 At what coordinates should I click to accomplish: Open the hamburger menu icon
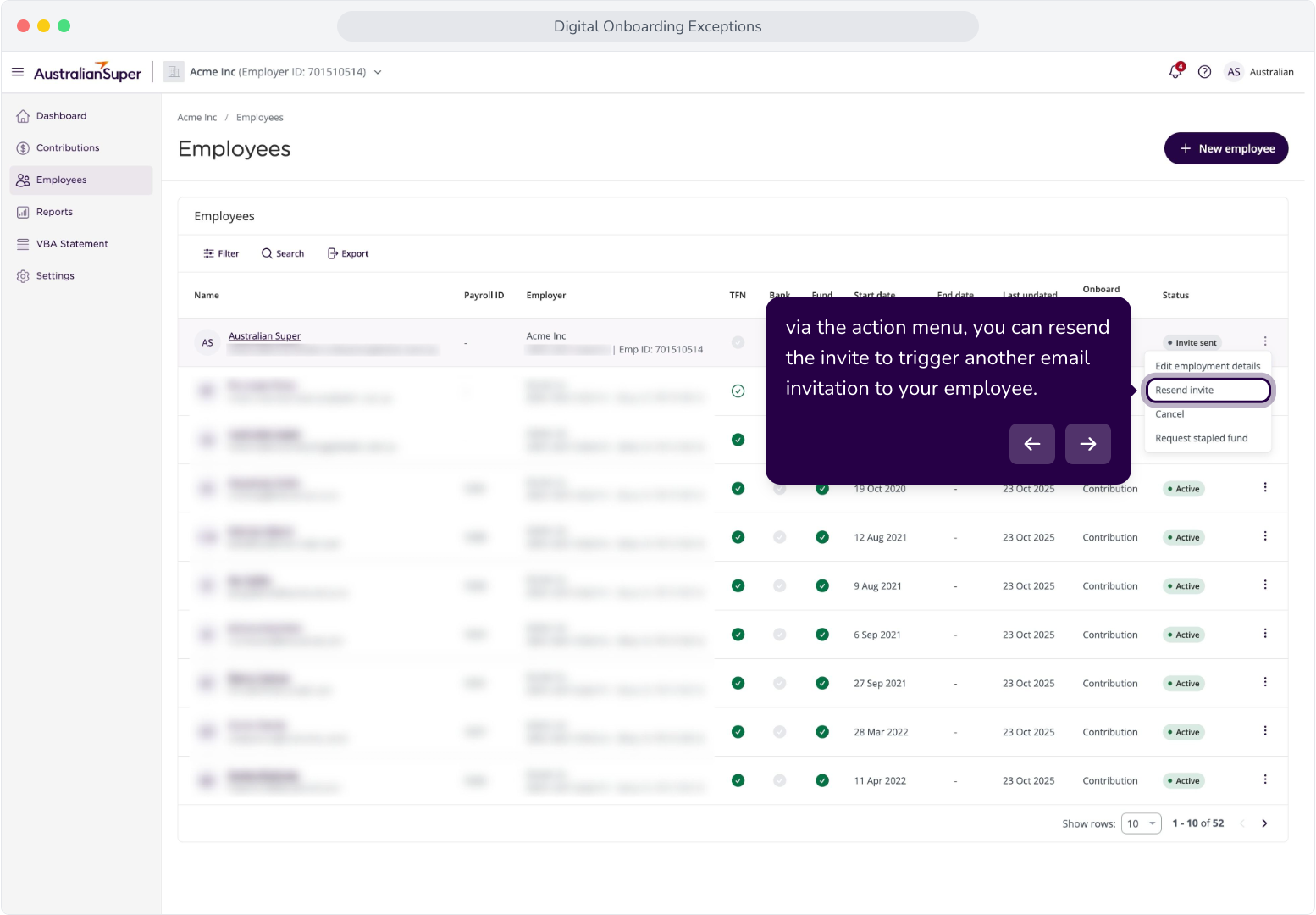click(x=18, y=72)
